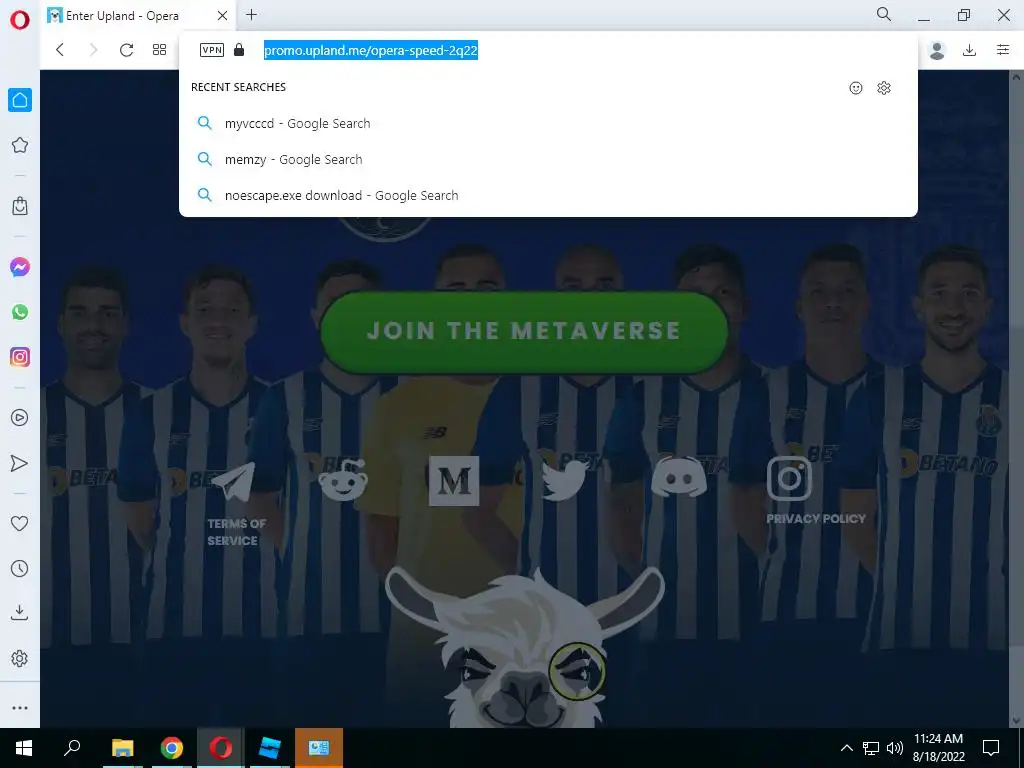The width and height of the screenshot is (1024, 768).
Task: Open Pinboards heart icon in sidebar
Action: (20, 523)
